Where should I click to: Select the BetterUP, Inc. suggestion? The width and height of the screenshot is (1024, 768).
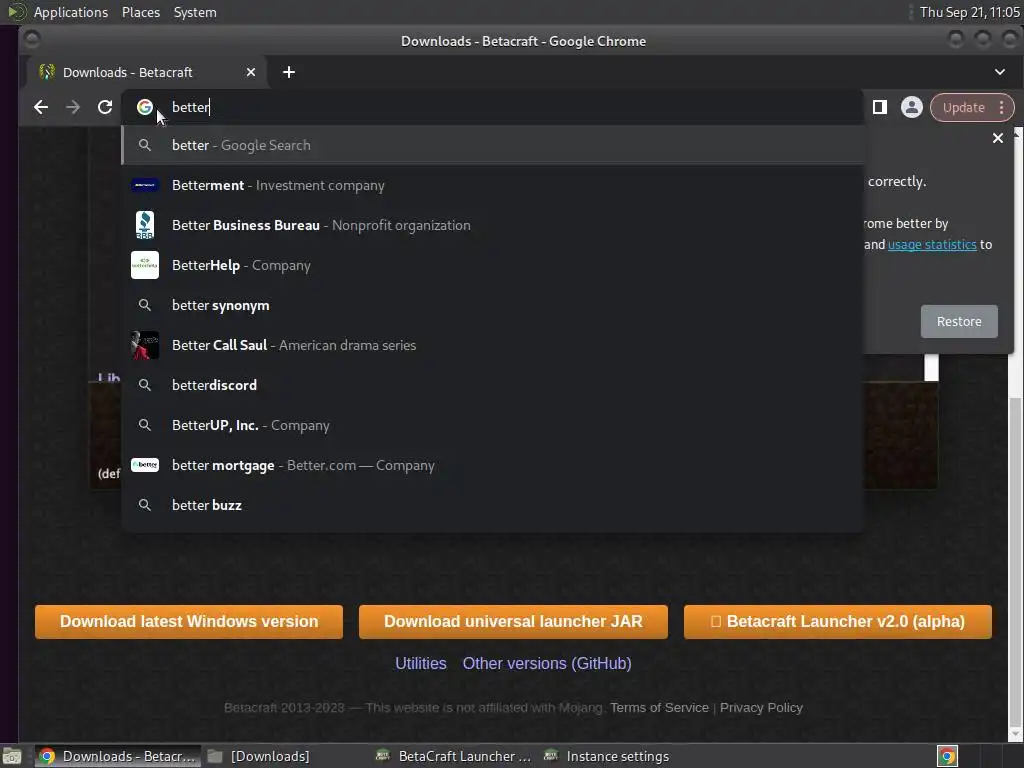[493, 425]
